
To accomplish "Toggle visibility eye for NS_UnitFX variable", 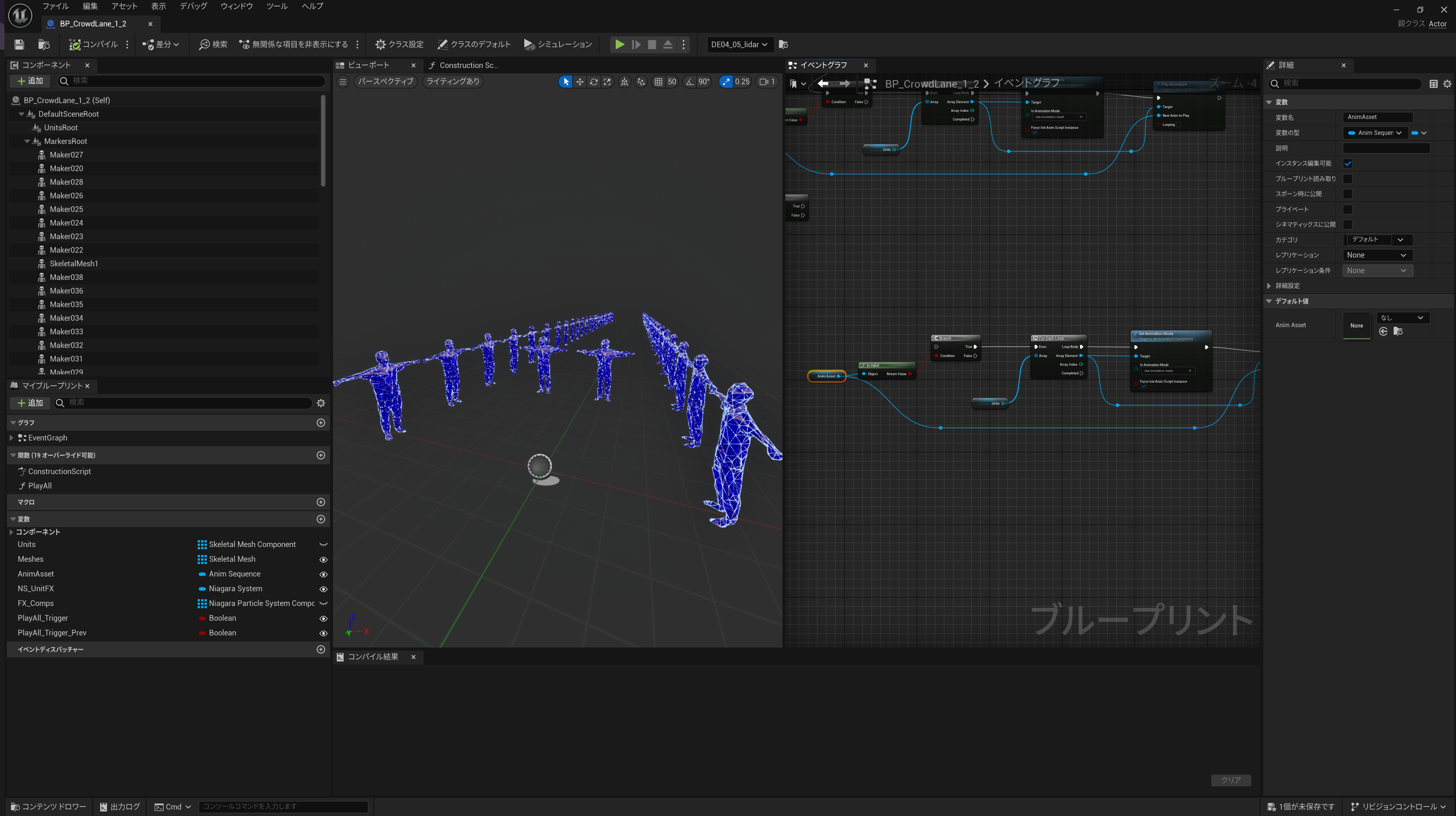I will point(323,589).
